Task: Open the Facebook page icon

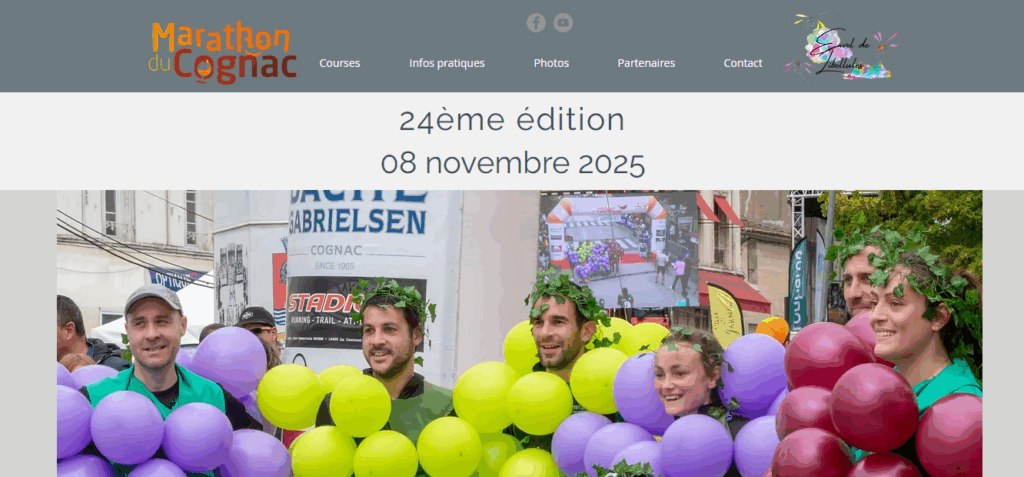Action: pos(536,23)
